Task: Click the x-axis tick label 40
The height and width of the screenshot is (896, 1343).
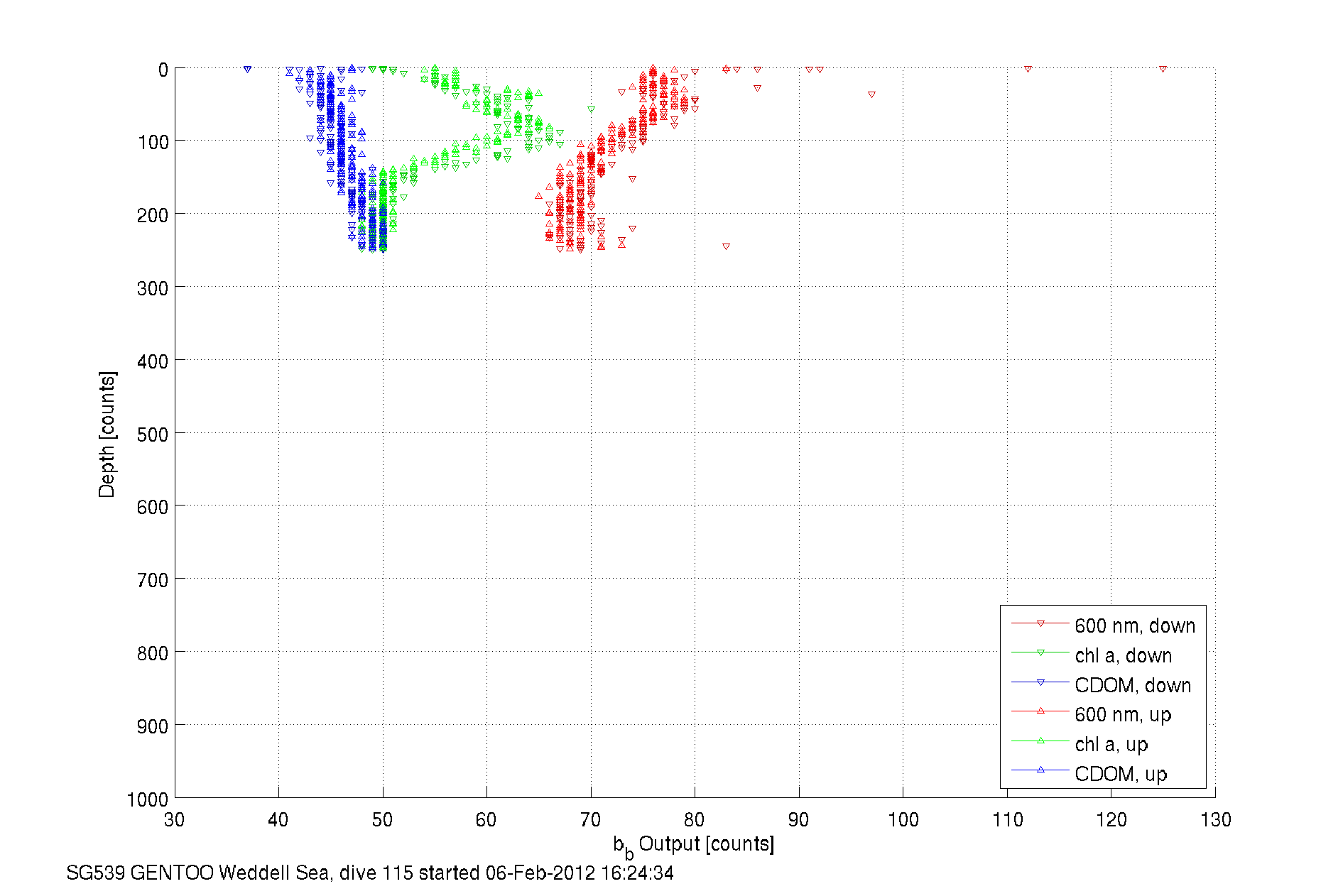Action: coord(278,820)
